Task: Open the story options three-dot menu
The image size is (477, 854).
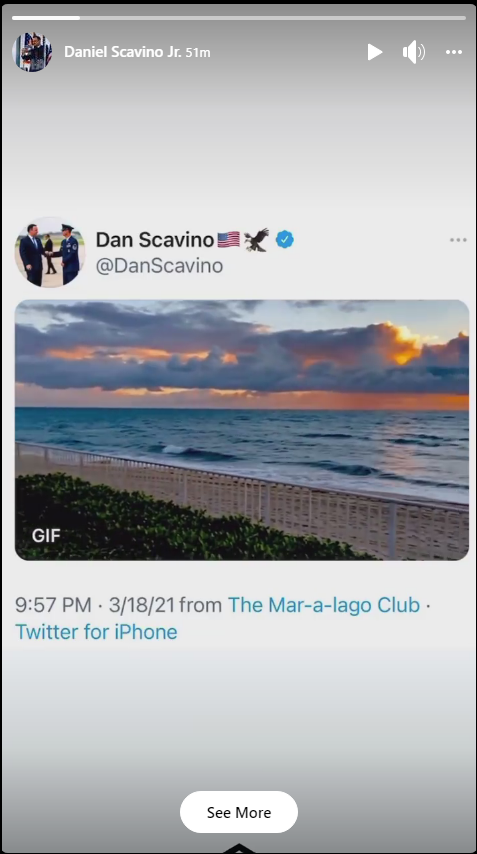Action: [x=454, y=52]
